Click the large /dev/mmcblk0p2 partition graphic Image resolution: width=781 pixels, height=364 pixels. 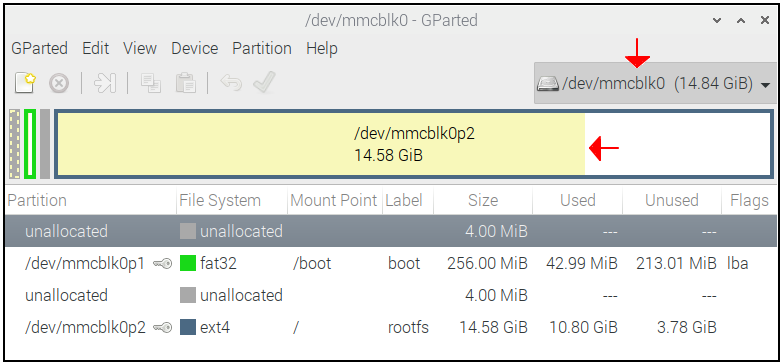point(414,144)
